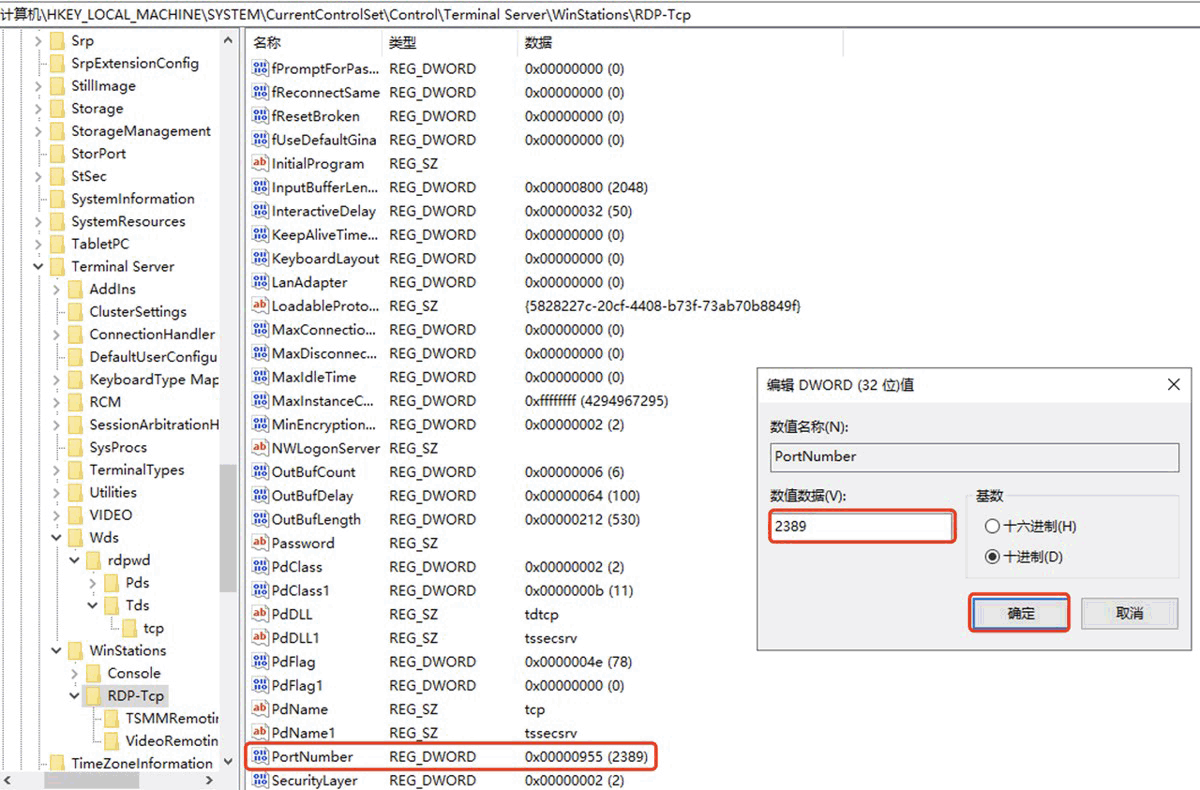This screenshot has width=1200, height=790.
Task: Expand the Pds tree node
Action: [x=93, y=583]
